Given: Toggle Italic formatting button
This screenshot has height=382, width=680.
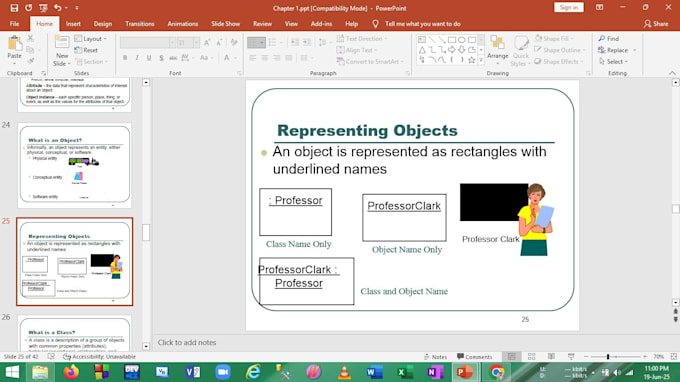Looking at the screenshot, I should [137, 58].
